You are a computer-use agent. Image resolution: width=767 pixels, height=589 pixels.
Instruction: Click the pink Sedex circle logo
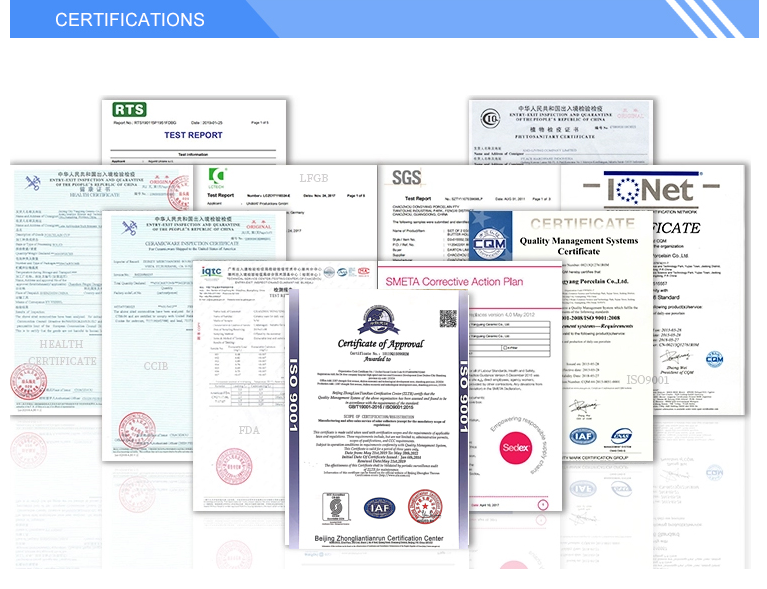[515, 448]
